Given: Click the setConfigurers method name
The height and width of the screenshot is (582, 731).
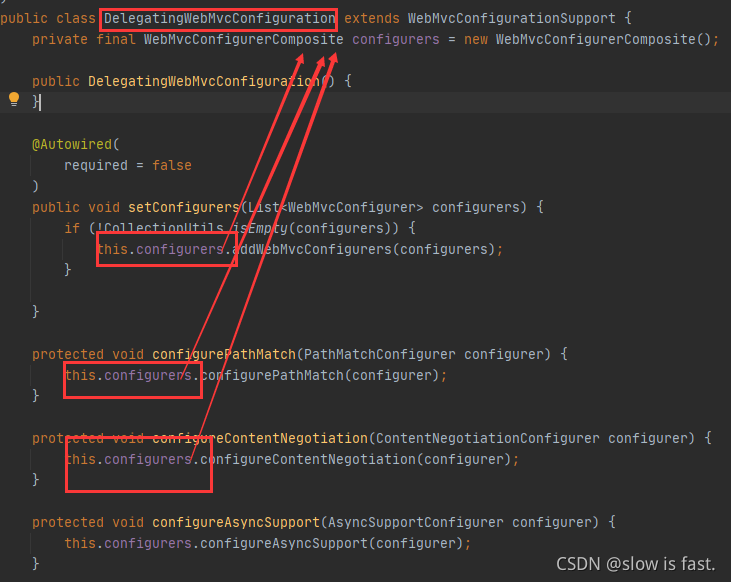Looking at the screenshot, I should (184, 207).
